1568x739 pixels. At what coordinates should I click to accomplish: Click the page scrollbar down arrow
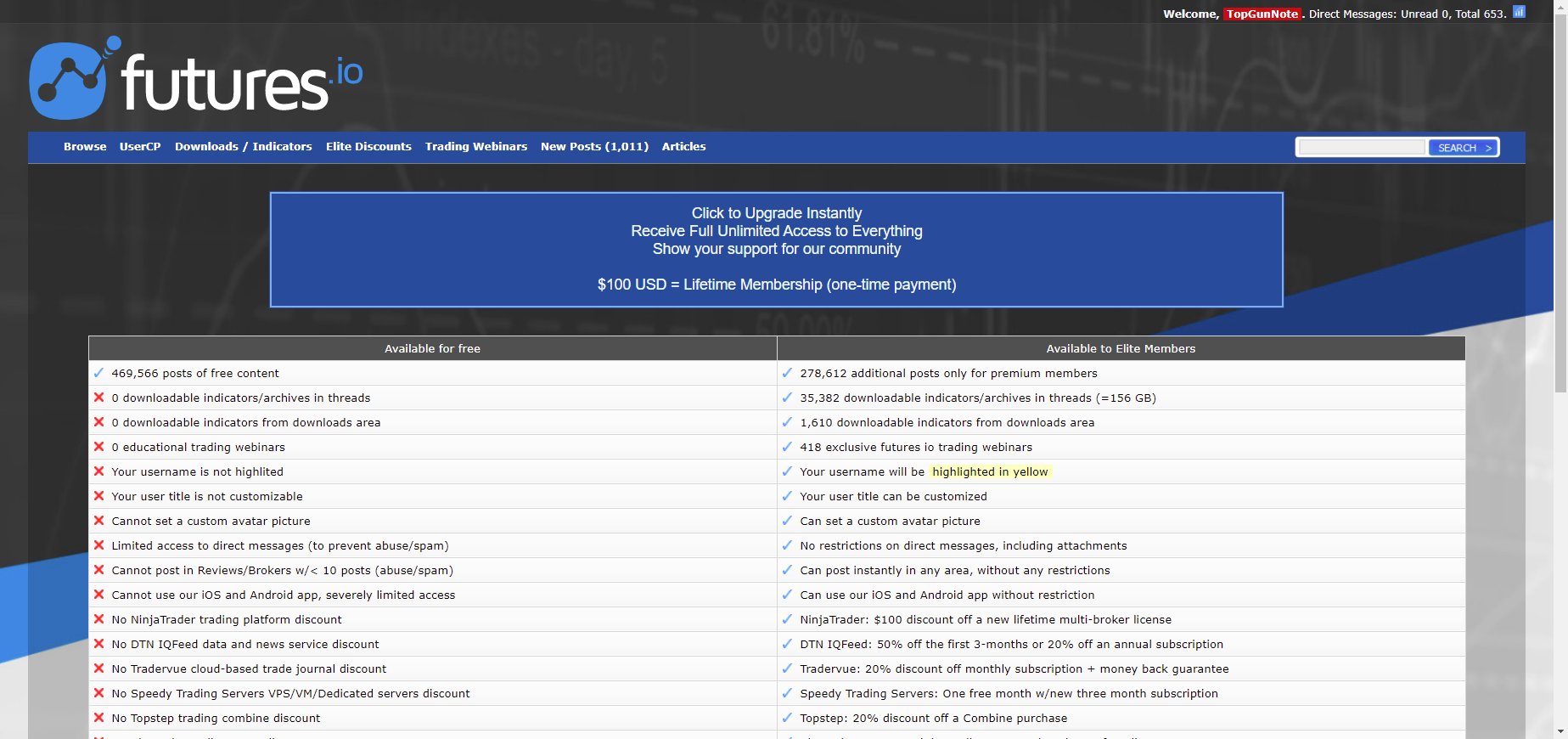coord(1560,731)
